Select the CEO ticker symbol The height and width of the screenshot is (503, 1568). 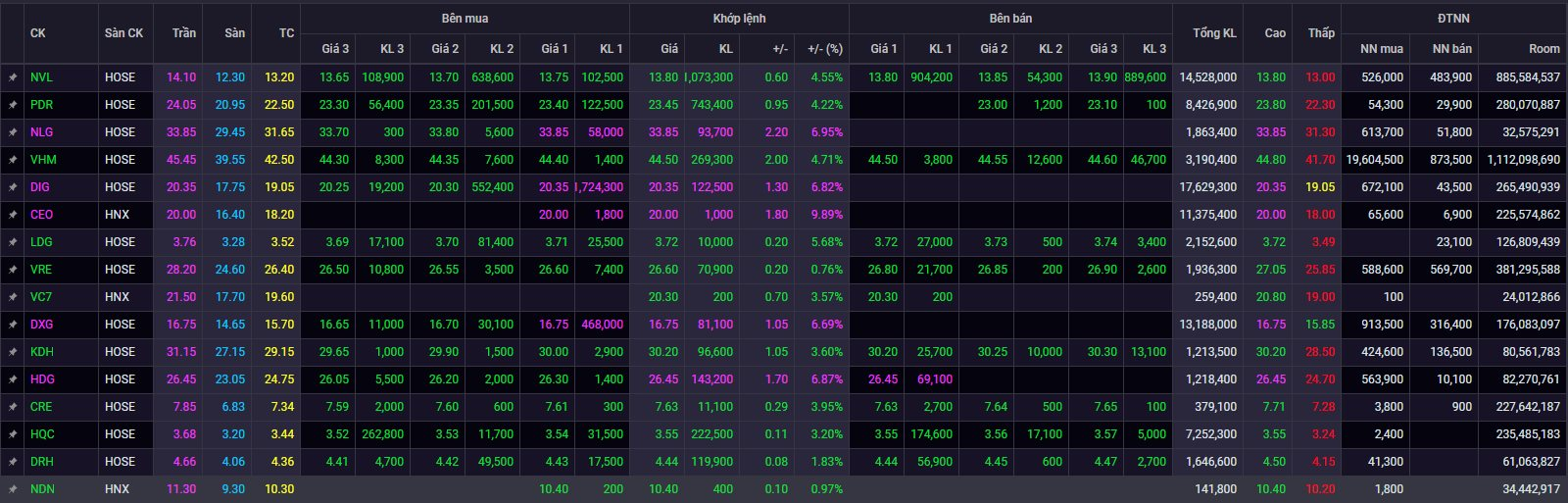point(41,215)
